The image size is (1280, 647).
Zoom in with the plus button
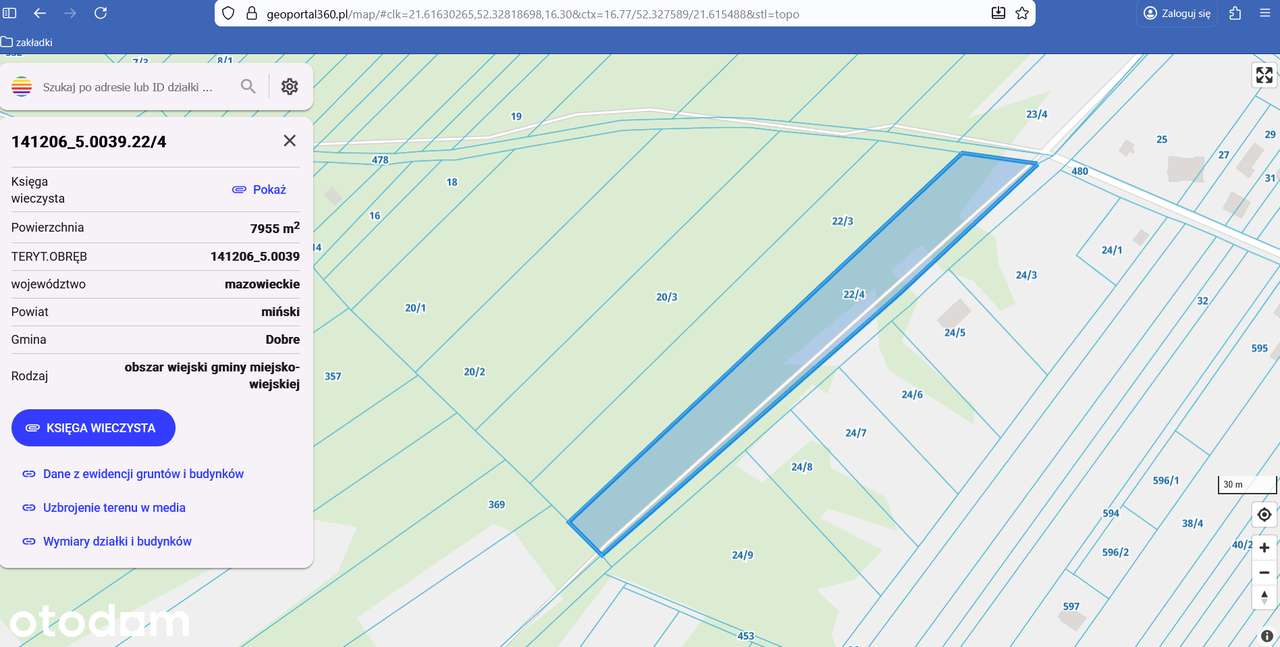click(x=1264, y=548)
